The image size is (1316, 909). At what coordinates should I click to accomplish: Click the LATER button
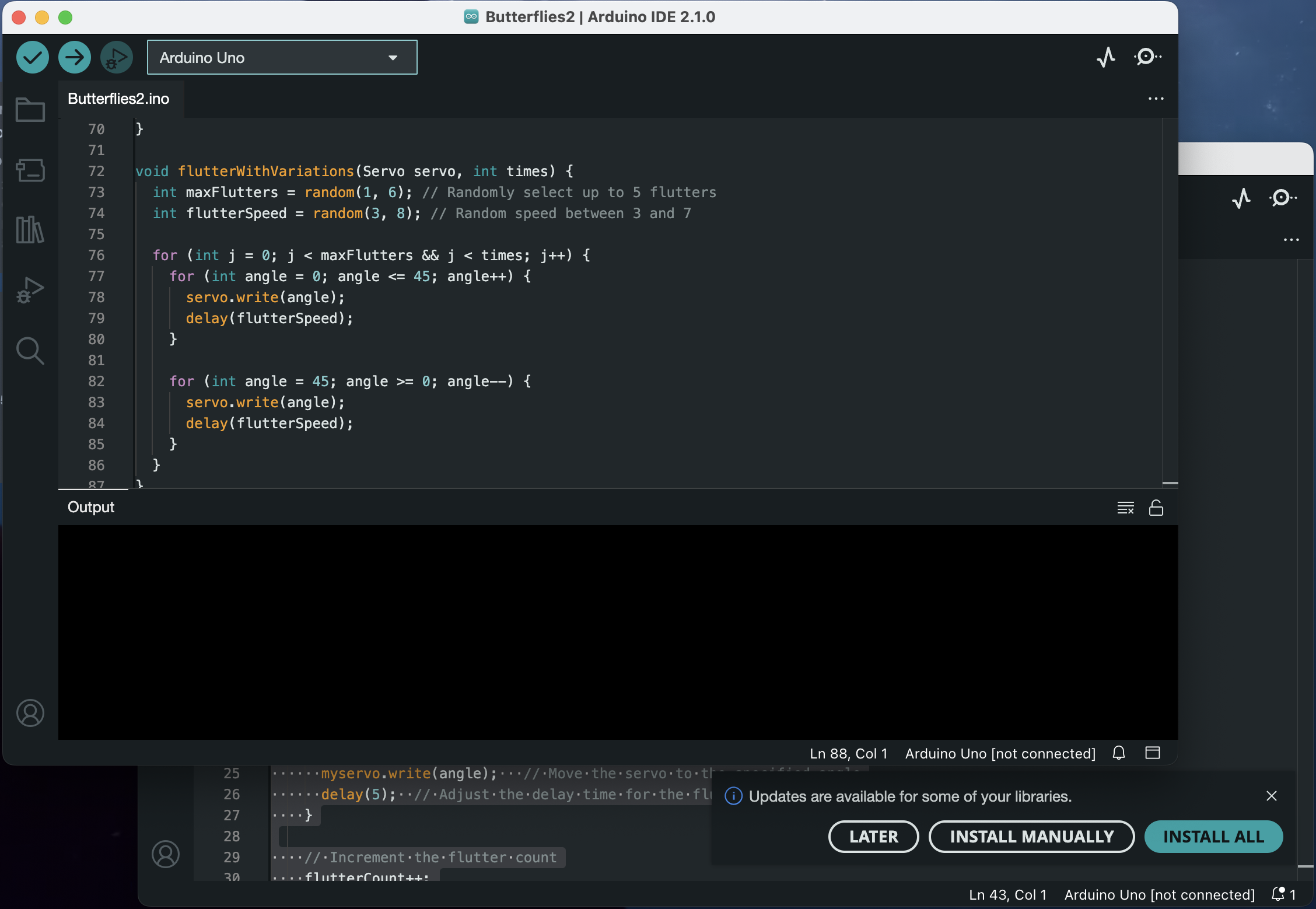click(x=874, y=837)
